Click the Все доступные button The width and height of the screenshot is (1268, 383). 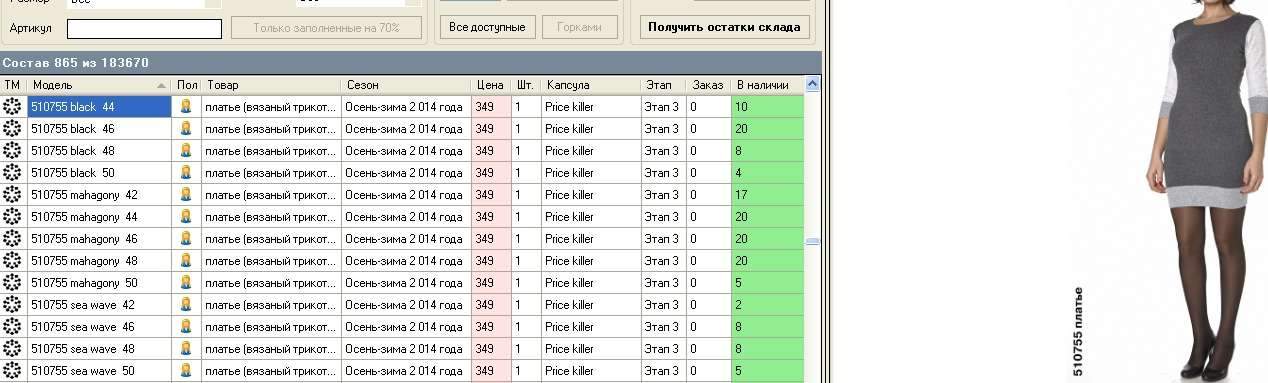(487, 27)
